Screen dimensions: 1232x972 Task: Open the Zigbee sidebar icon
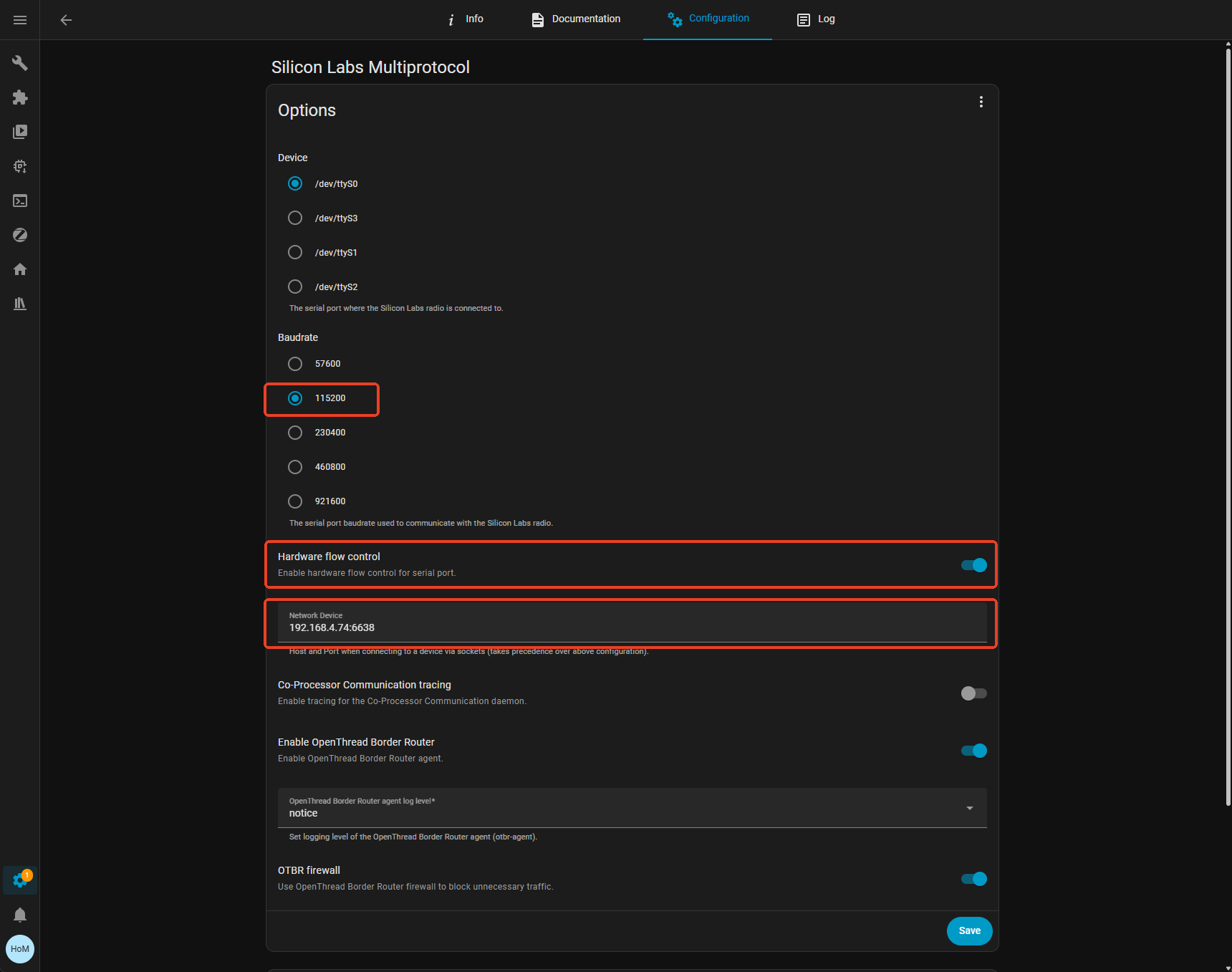(x=20, y=235)
